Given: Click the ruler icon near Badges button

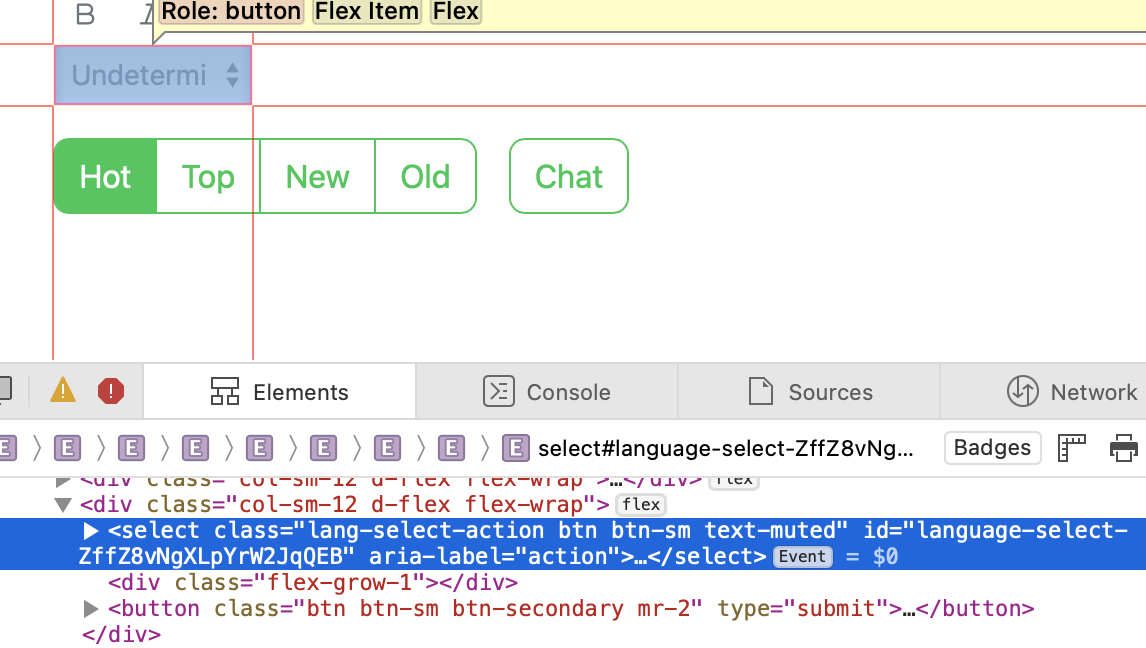Looking at the screenshot, I should 1072,448.
